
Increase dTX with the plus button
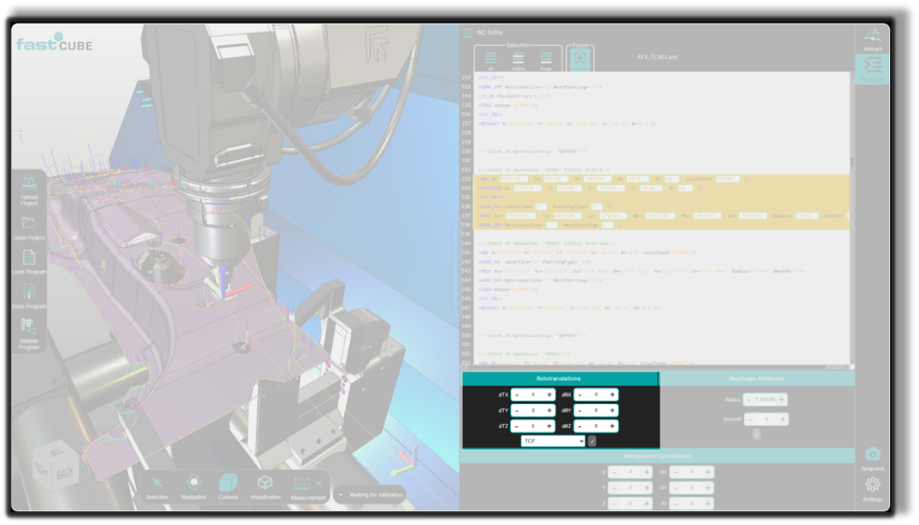[x=549, y=395]
